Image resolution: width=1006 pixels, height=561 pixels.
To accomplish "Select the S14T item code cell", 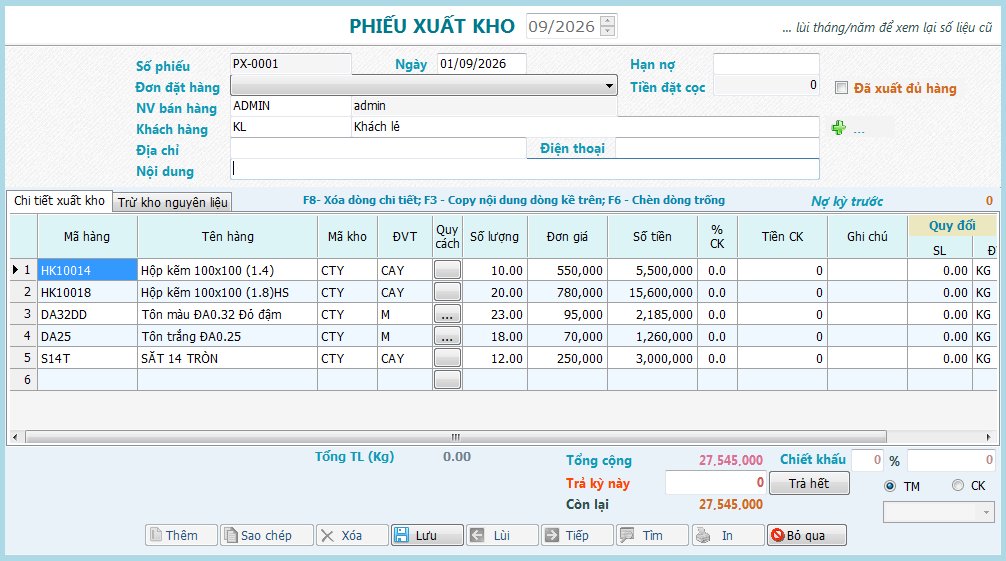I will pos(88,358).
